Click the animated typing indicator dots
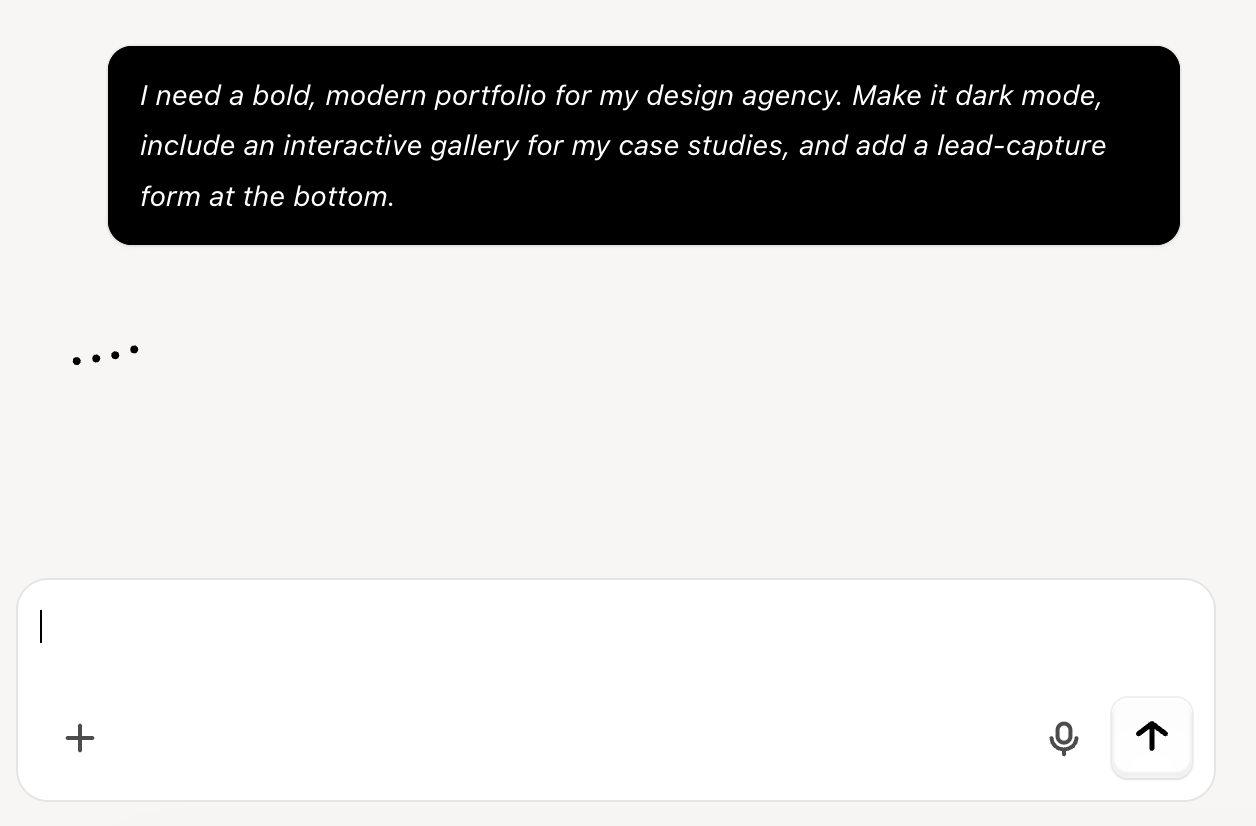Image resolution: width=1256 pixels, height=826 pixels. tap(105, 355)
